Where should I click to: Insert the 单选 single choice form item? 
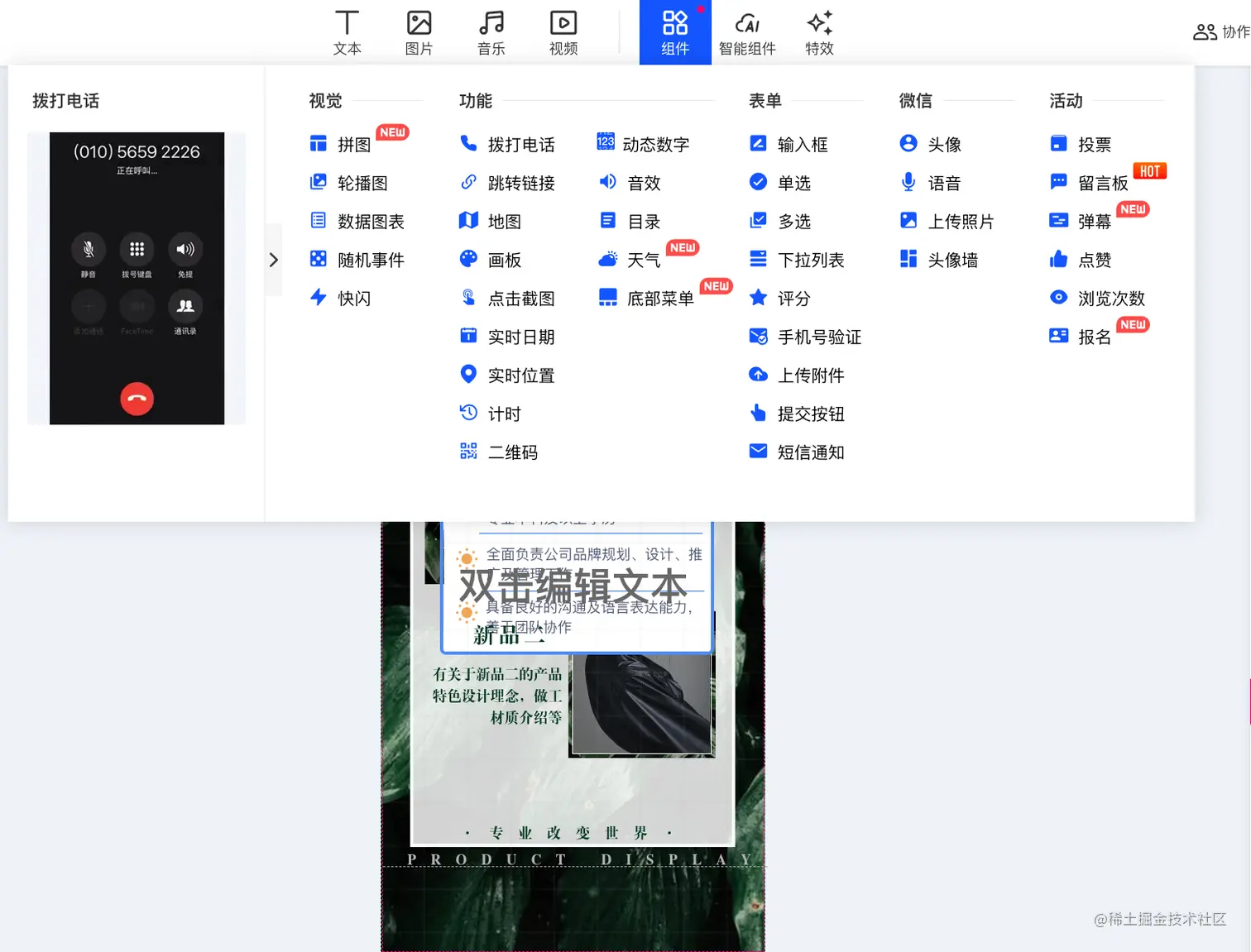click(x=779, y=183)
